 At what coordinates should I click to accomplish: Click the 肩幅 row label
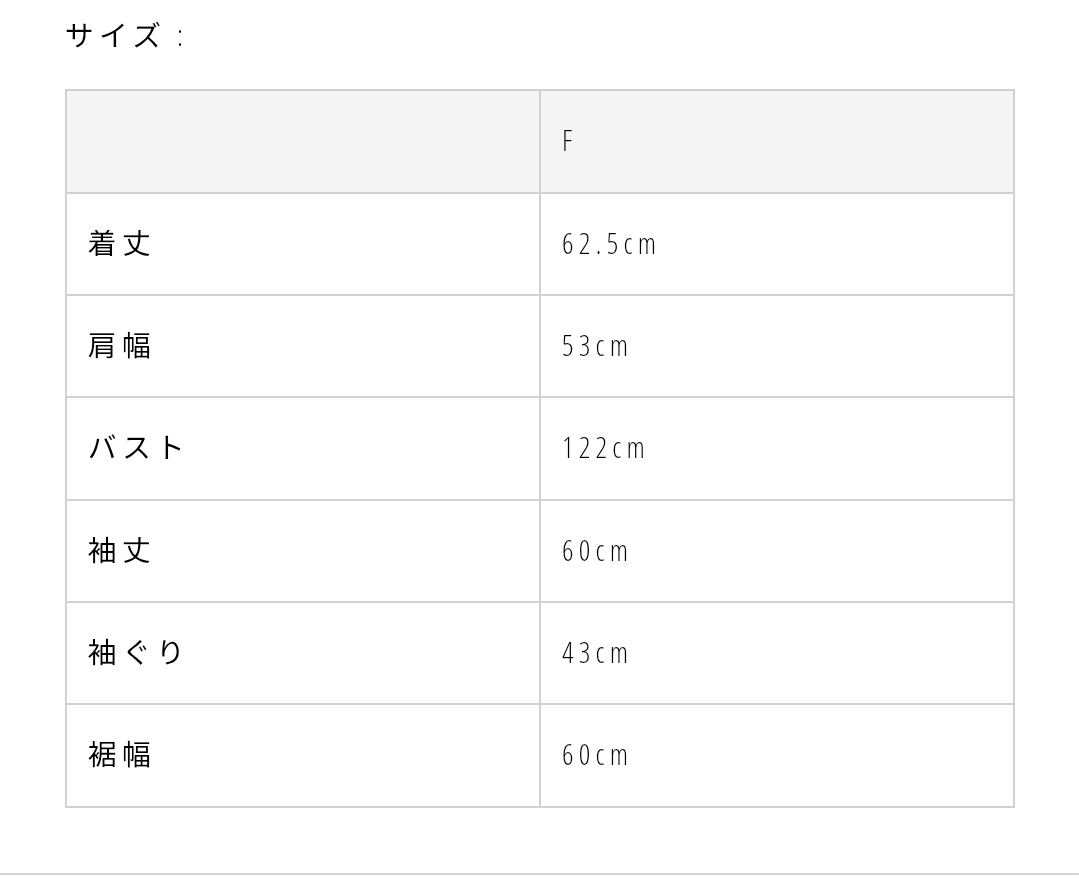[x=119, y=346]
